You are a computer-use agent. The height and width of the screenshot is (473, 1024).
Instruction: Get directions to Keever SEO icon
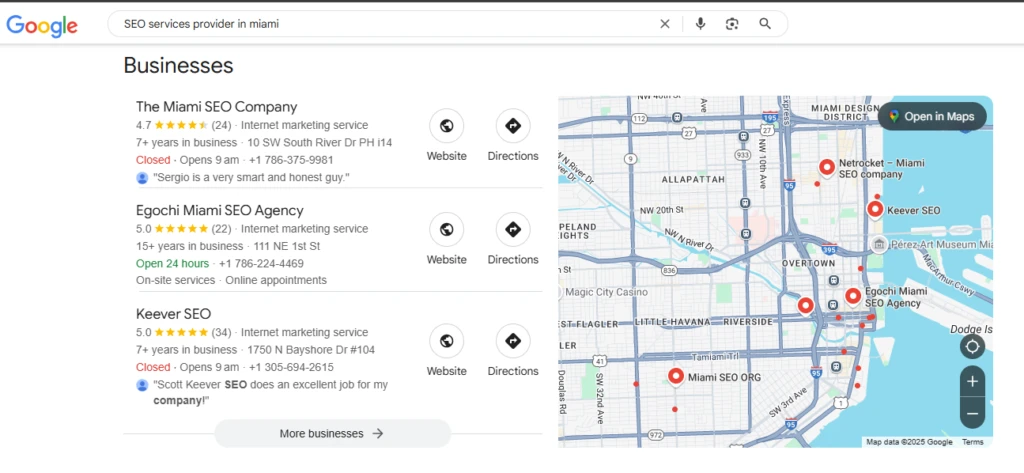[513, 341]
